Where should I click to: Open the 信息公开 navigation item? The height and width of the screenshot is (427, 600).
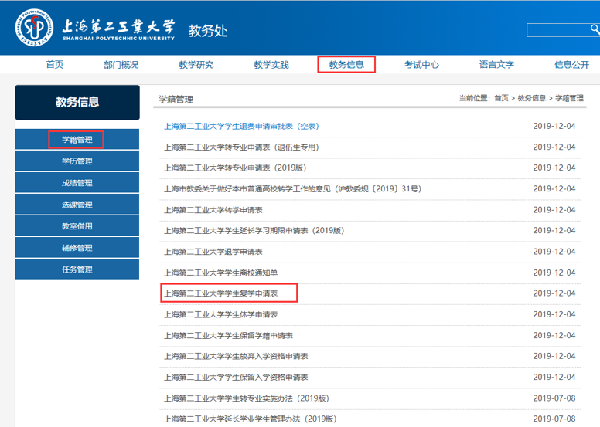click(572, 65)
